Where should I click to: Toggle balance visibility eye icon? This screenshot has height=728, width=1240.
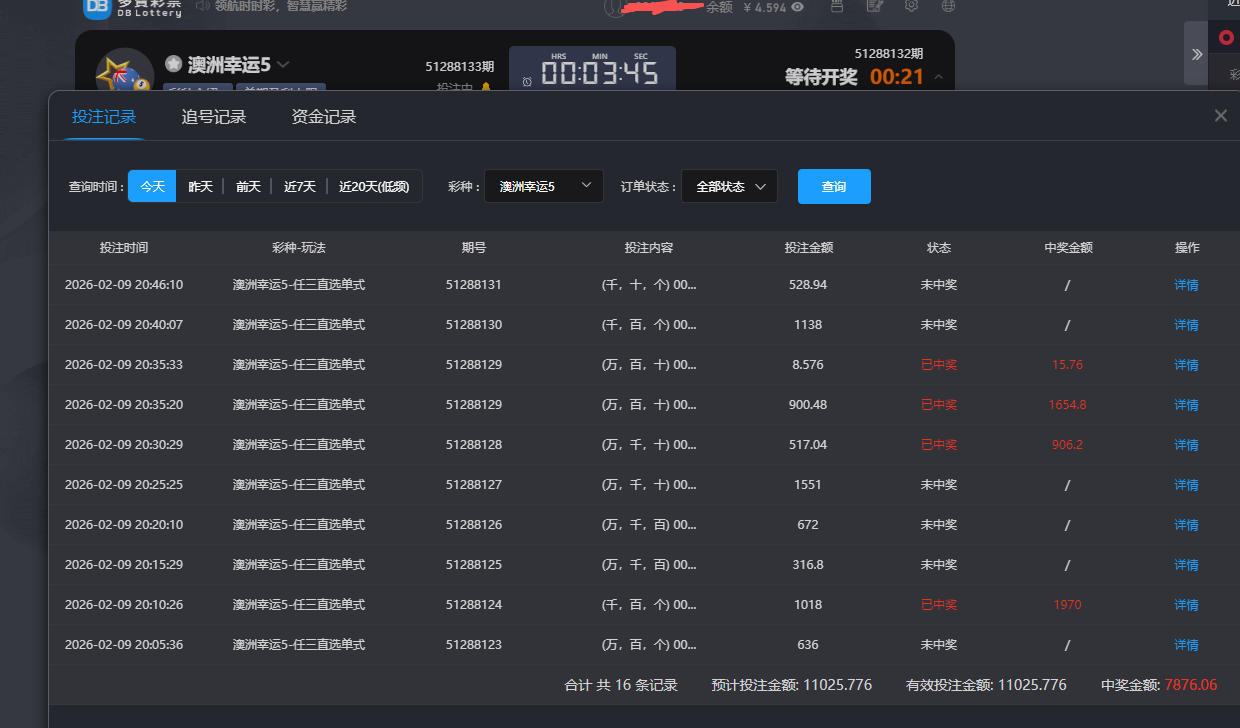797,7
